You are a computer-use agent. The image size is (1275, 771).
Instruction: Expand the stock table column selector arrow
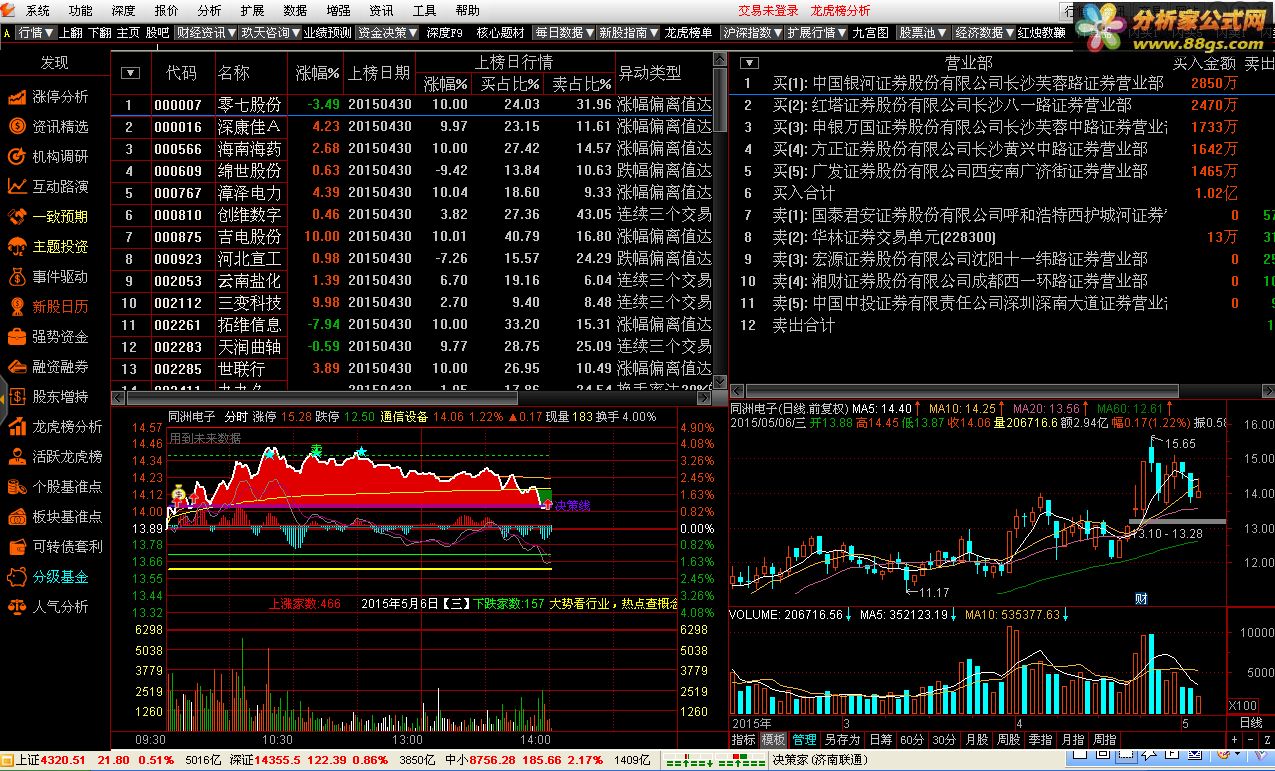130,73
